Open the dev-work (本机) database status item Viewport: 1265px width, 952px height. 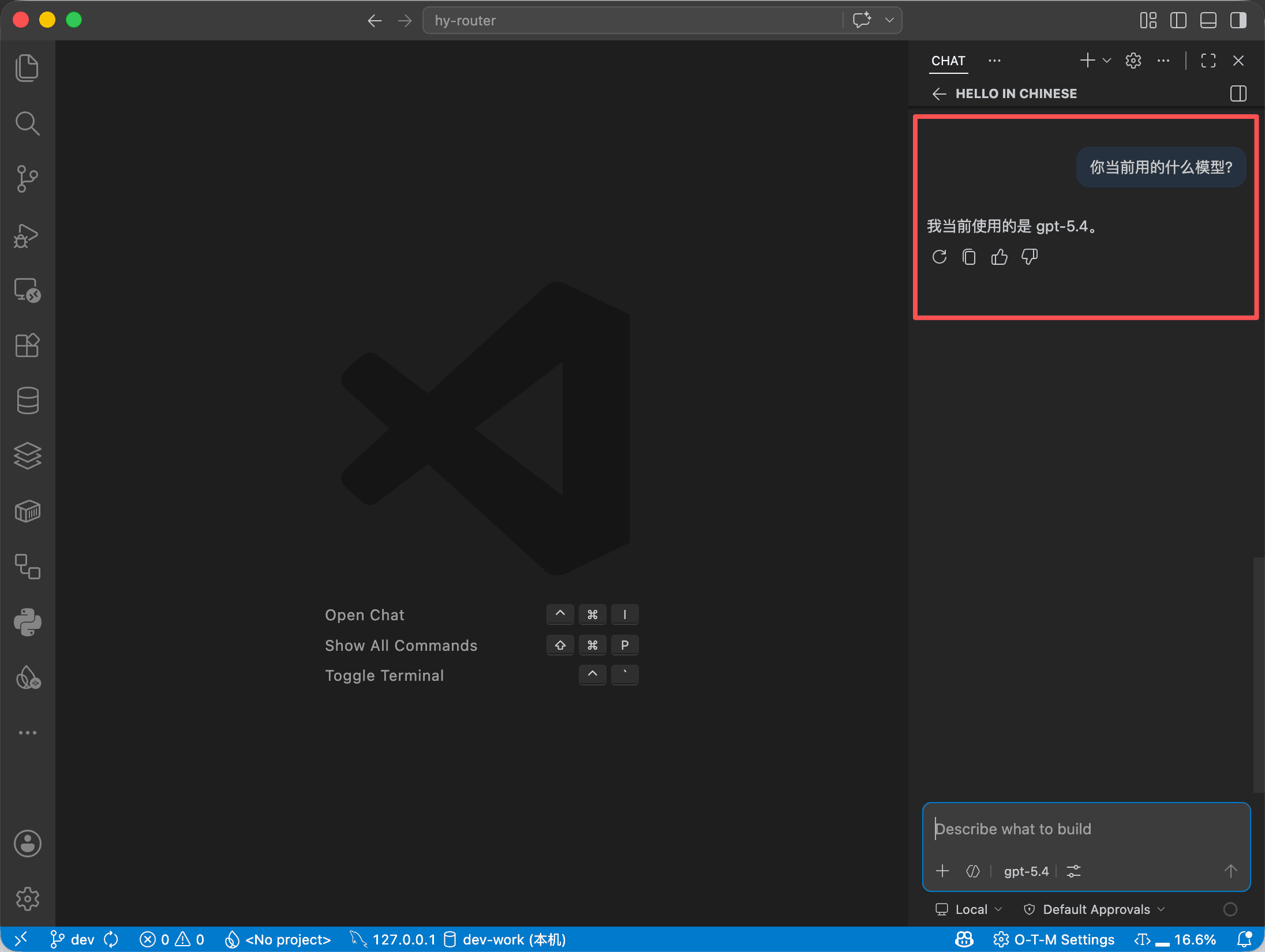tap(504, 939)
